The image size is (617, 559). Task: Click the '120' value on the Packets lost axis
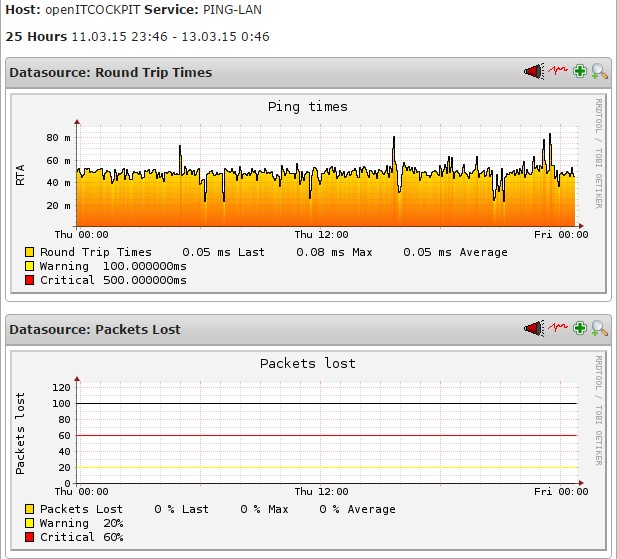pos(61,387)
